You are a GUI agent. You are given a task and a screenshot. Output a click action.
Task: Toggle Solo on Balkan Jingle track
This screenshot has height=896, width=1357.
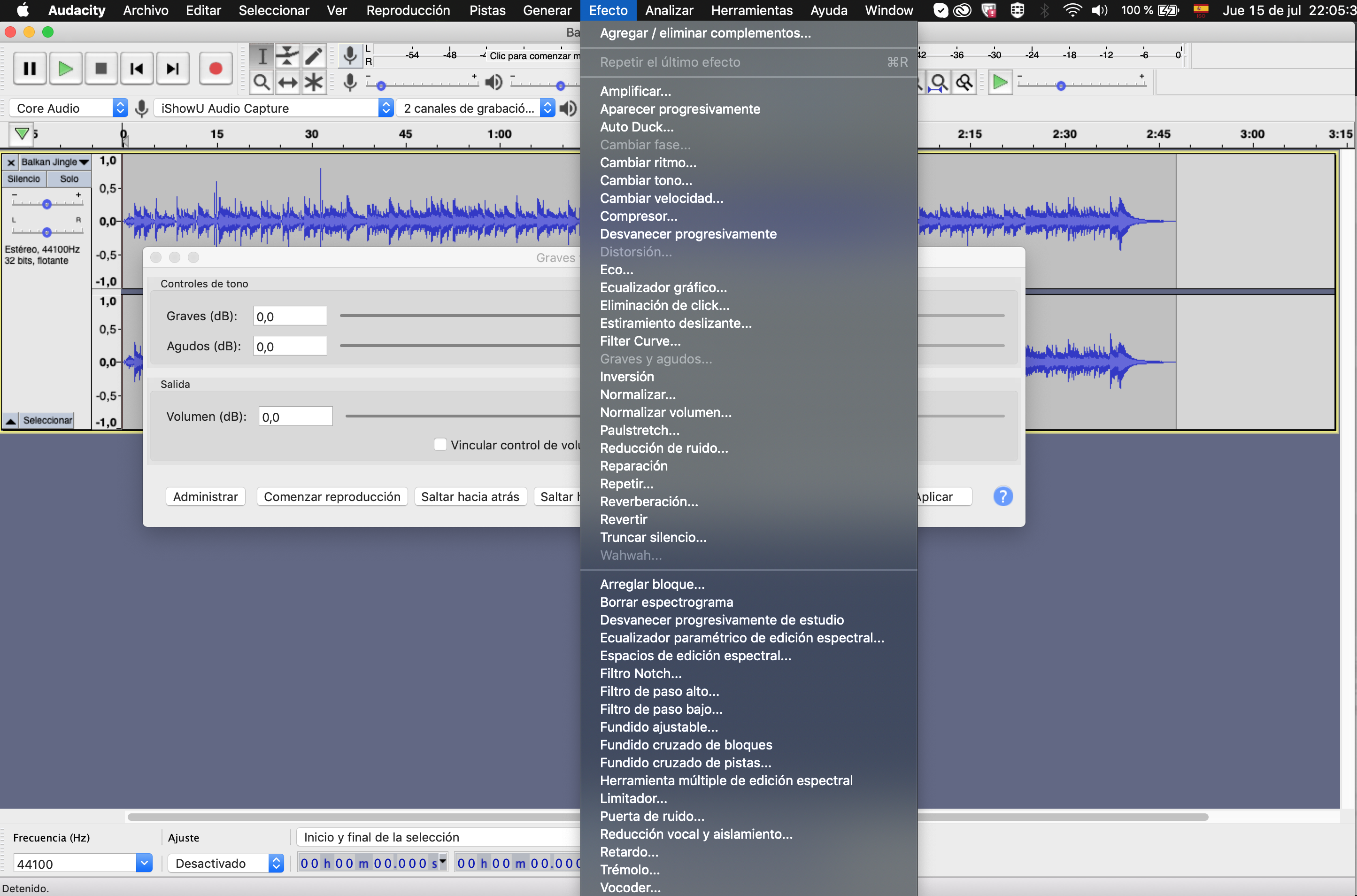69,179
